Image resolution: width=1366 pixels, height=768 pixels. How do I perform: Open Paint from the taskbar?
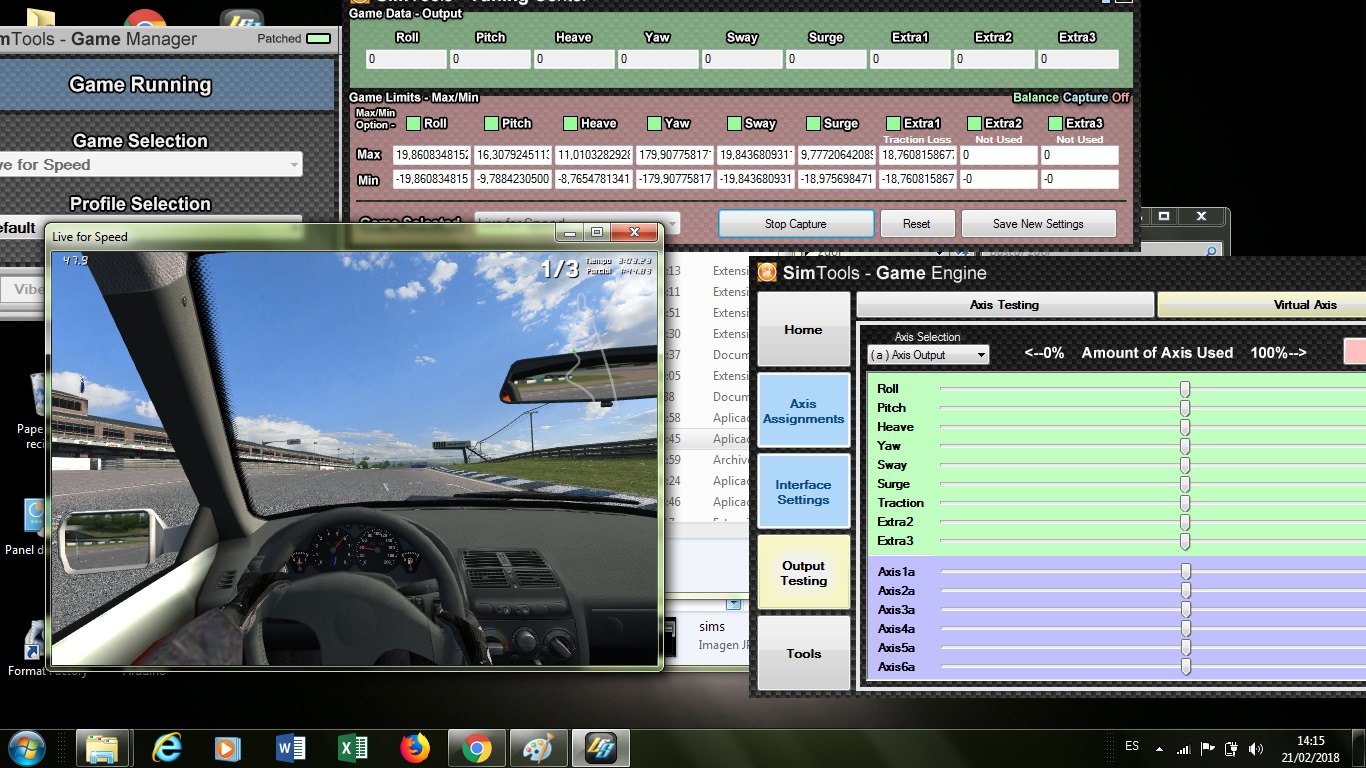point(538,748)
